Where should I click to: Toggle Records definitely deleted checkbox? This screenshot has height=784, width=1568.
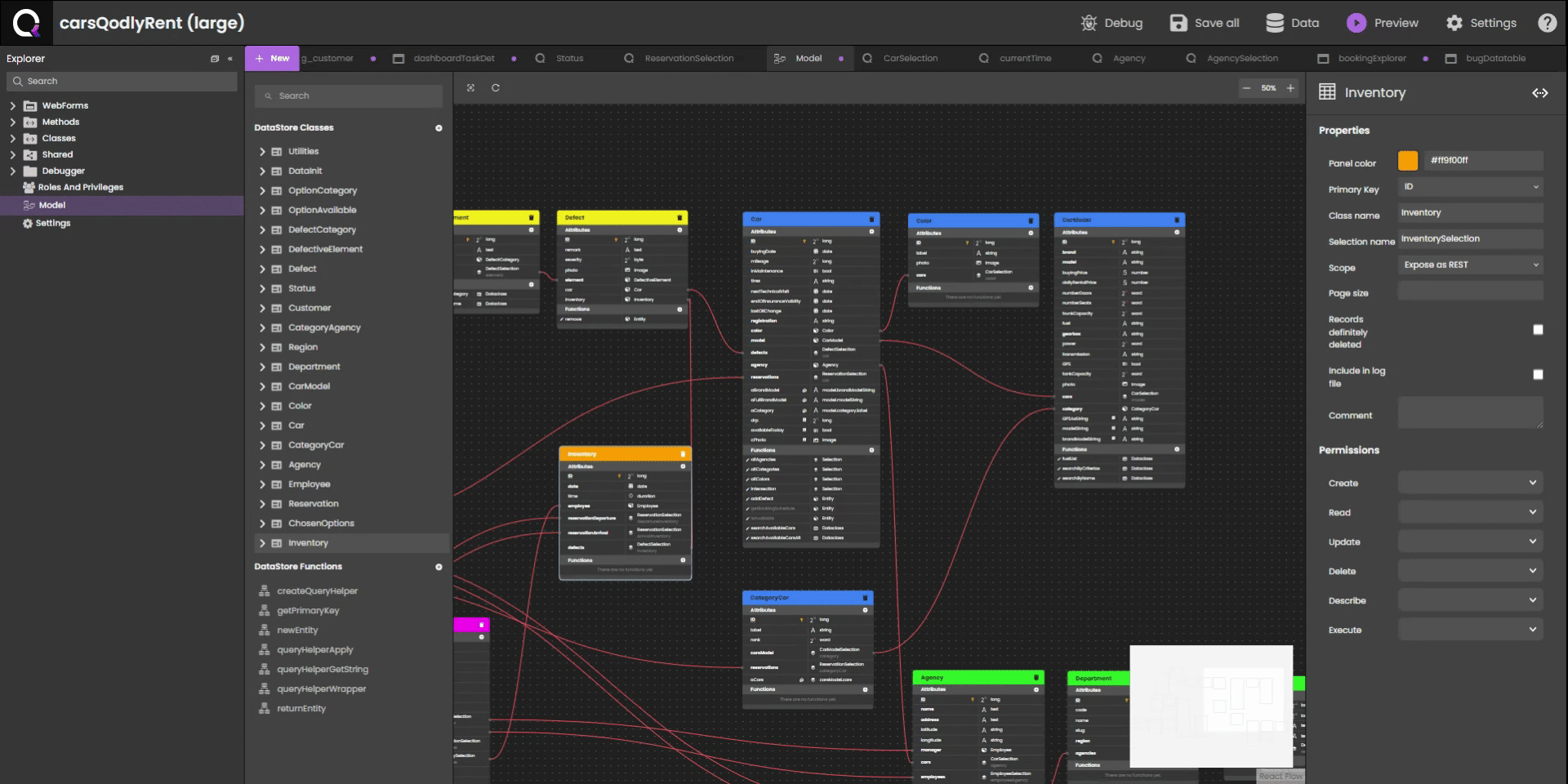1538,330
